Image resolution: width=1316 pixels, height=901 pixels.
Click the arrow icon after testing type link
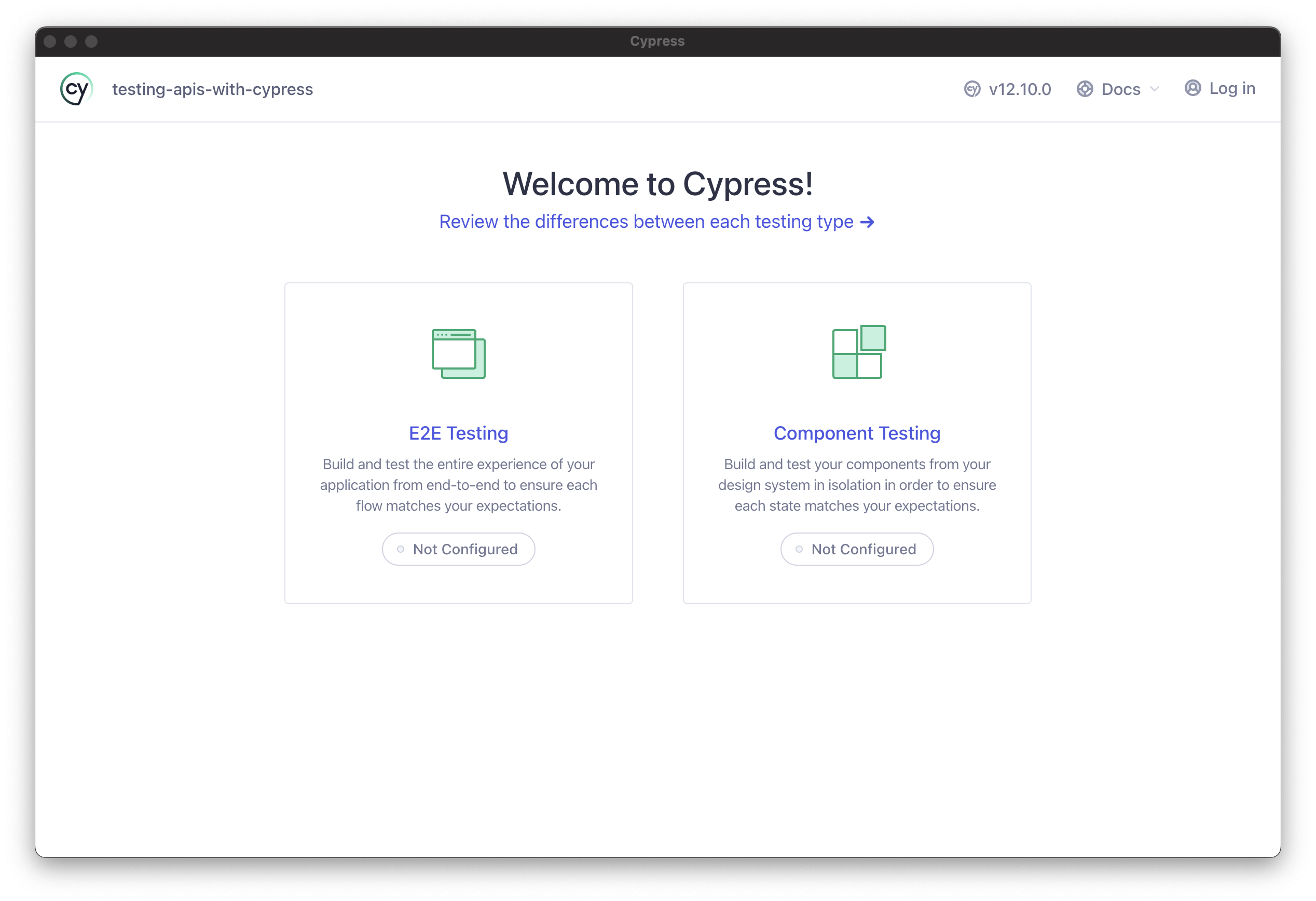(867, 223)
